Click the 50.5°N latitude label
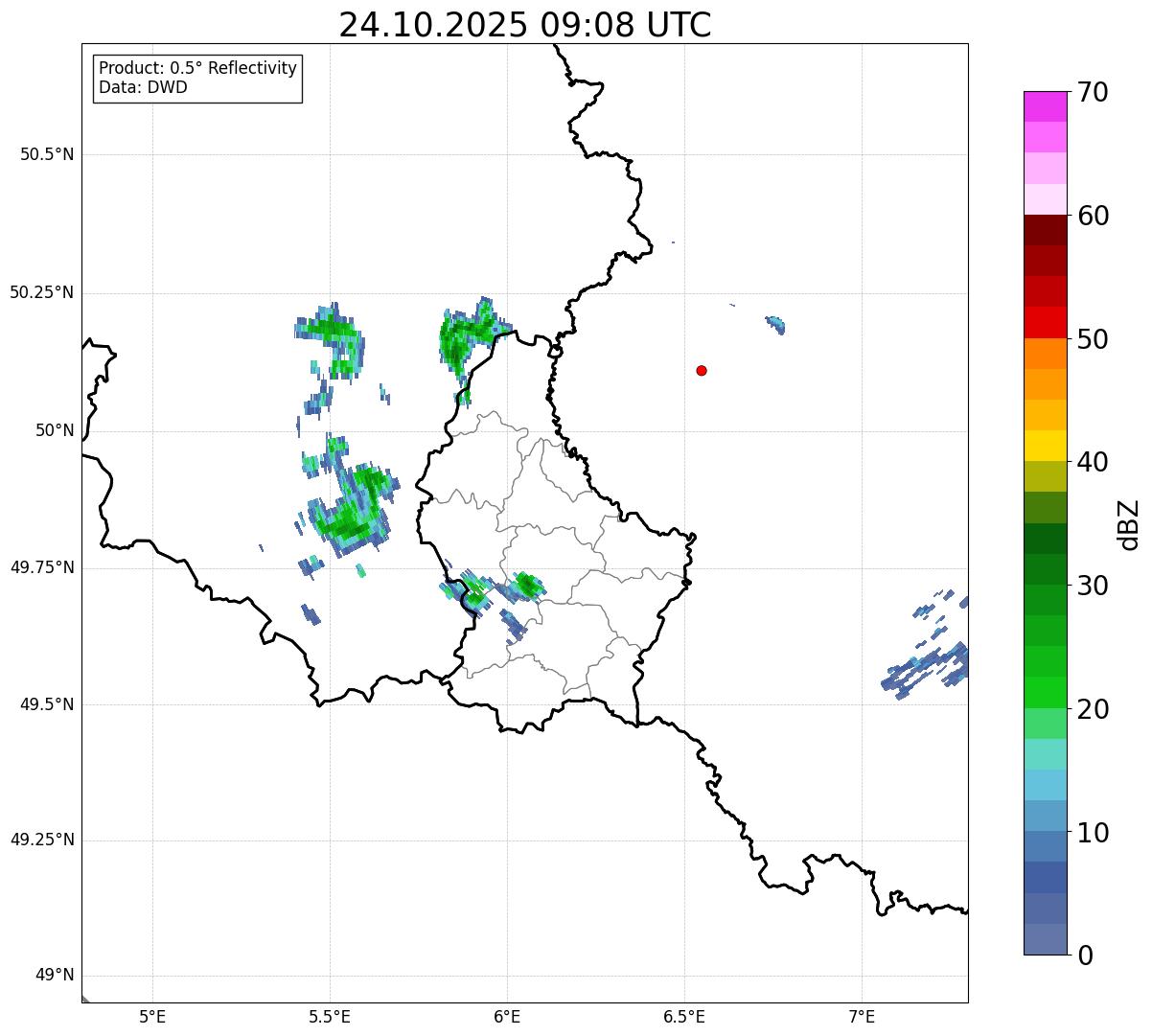 [x=47, y=154]
